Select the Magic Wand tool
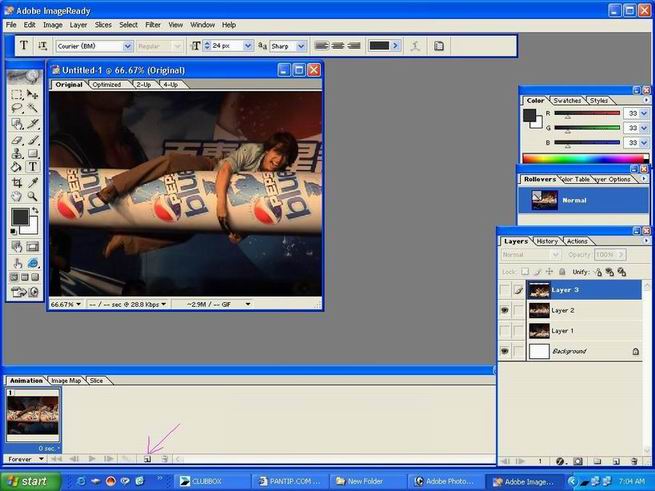The width and height of the screenshot is (655, 491). pos(32,109)
